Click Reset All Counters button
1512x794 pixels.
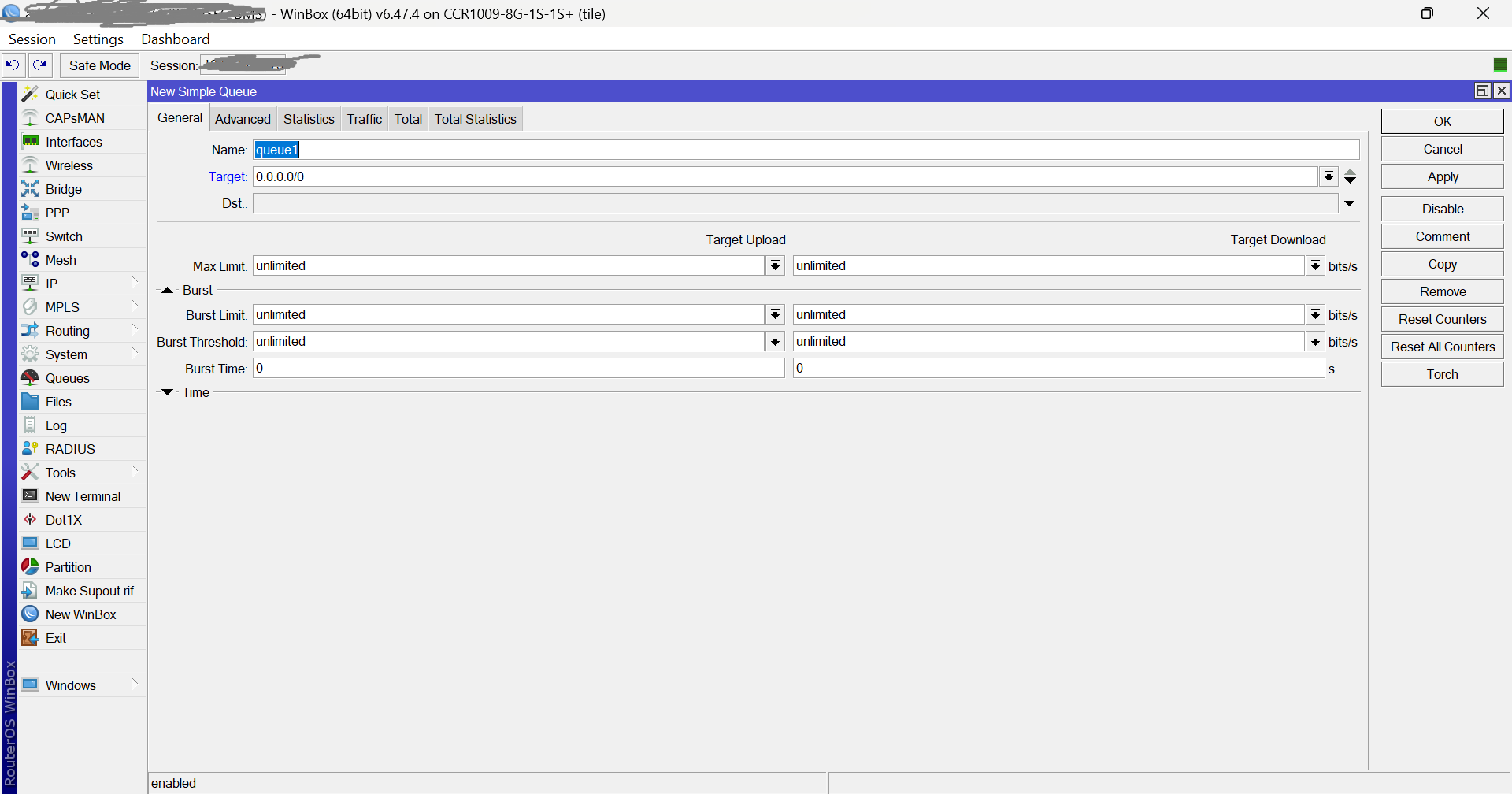1443,347
